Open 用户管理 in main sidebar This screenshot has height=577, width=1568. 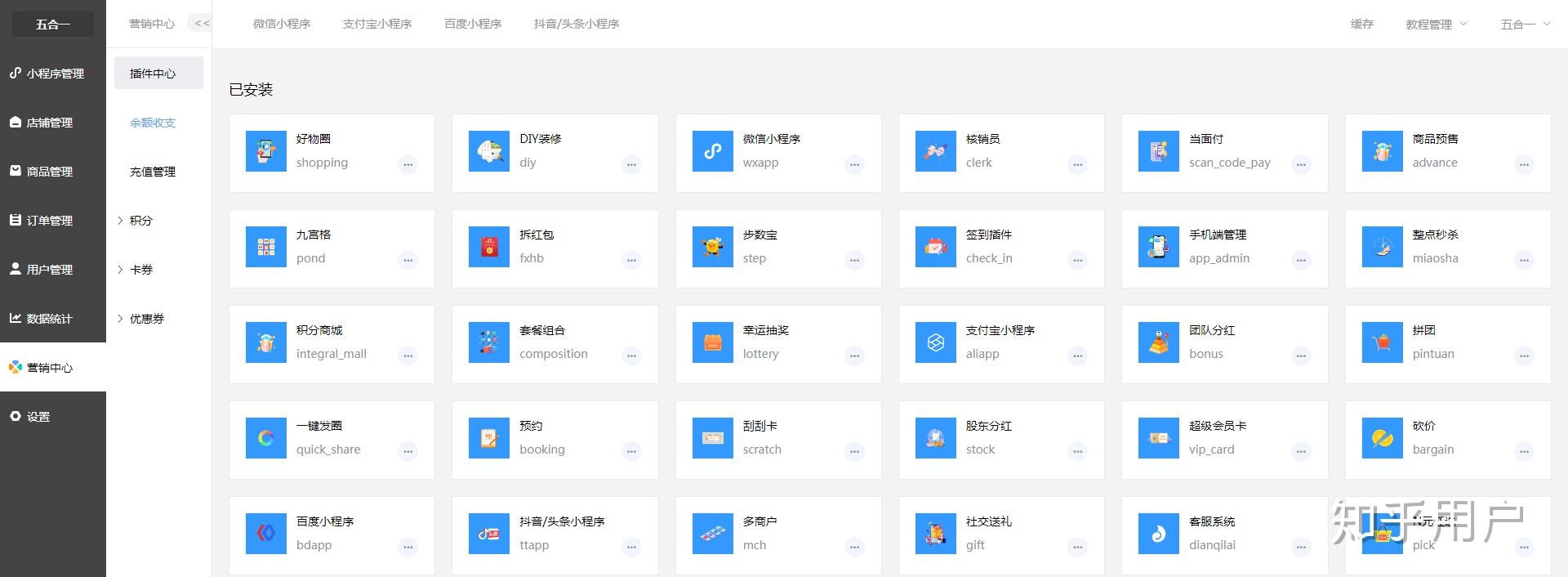pyautogui.click(x=53, y=270)
